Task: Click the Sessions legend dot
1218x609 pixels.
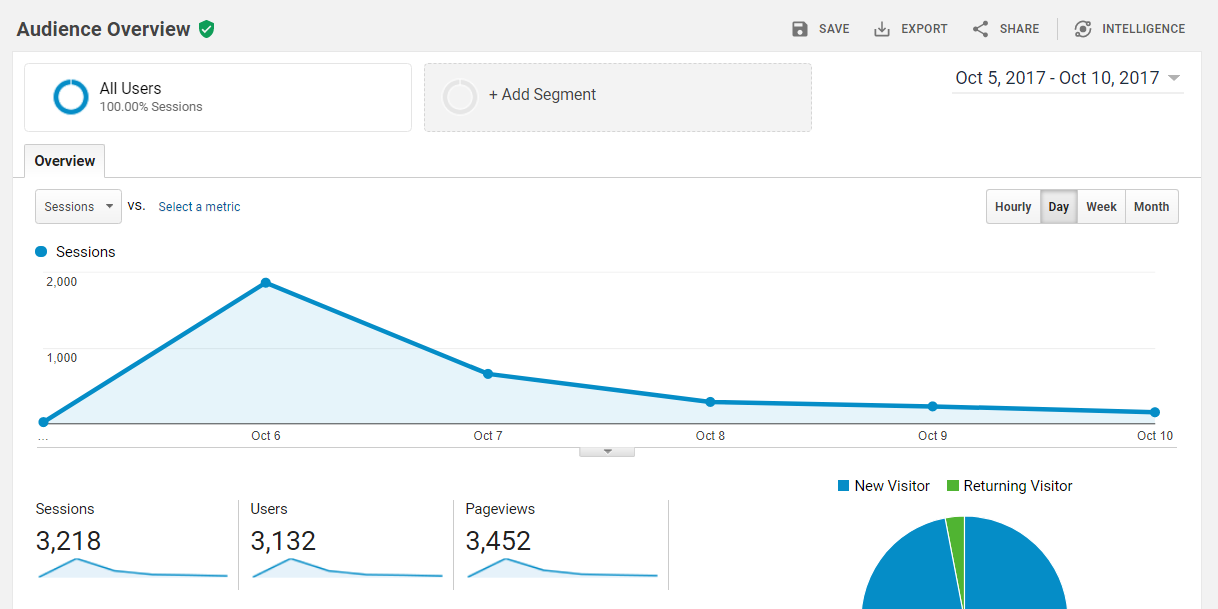Action: point(41,252)
